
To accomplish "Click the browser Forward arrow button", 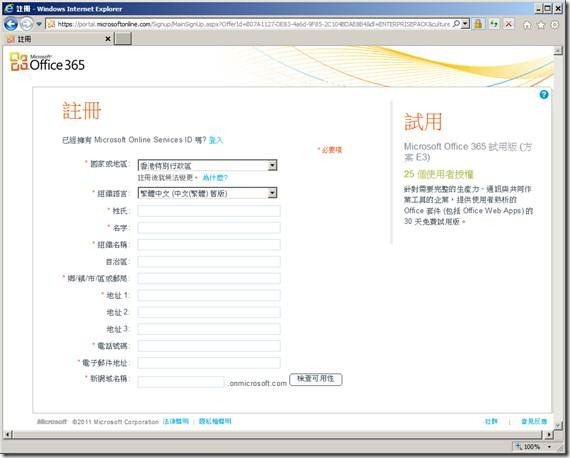I will click(x=26, y=24).
